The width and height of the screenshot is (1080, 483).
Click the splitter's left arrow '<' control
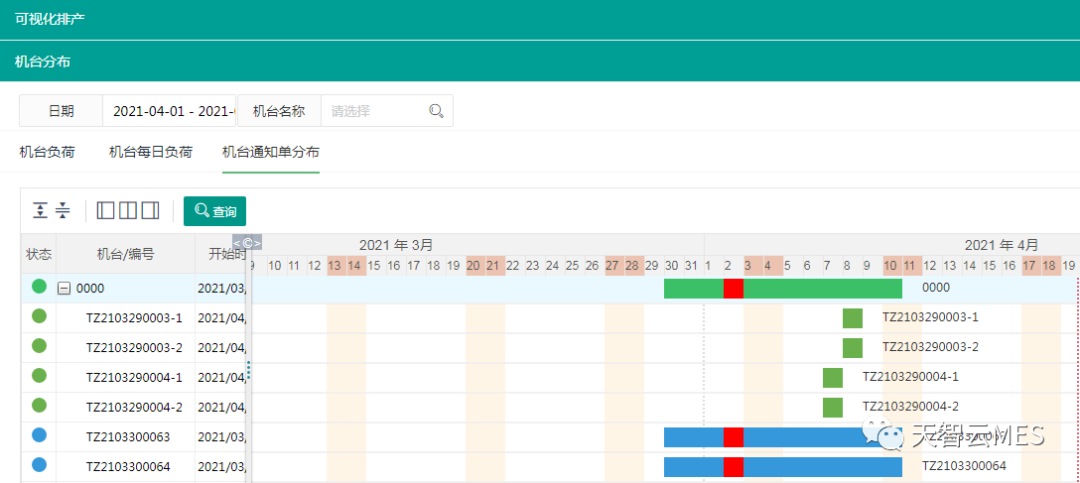236,243
